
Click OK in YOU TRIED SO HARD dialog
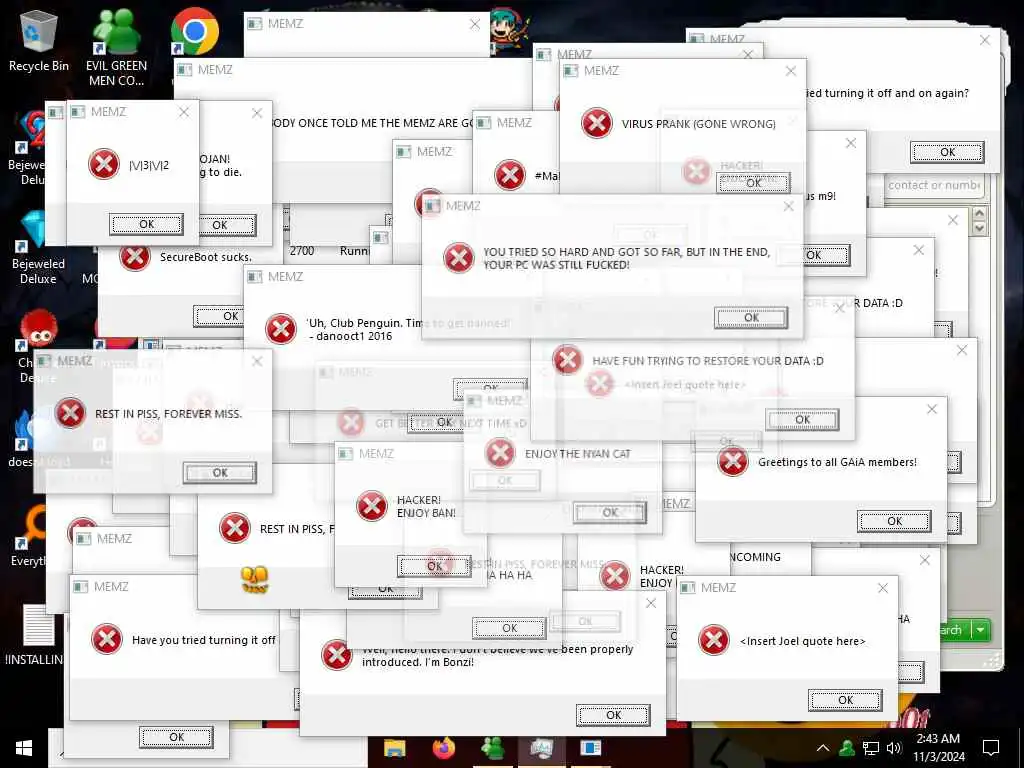(x=751, y=317)
